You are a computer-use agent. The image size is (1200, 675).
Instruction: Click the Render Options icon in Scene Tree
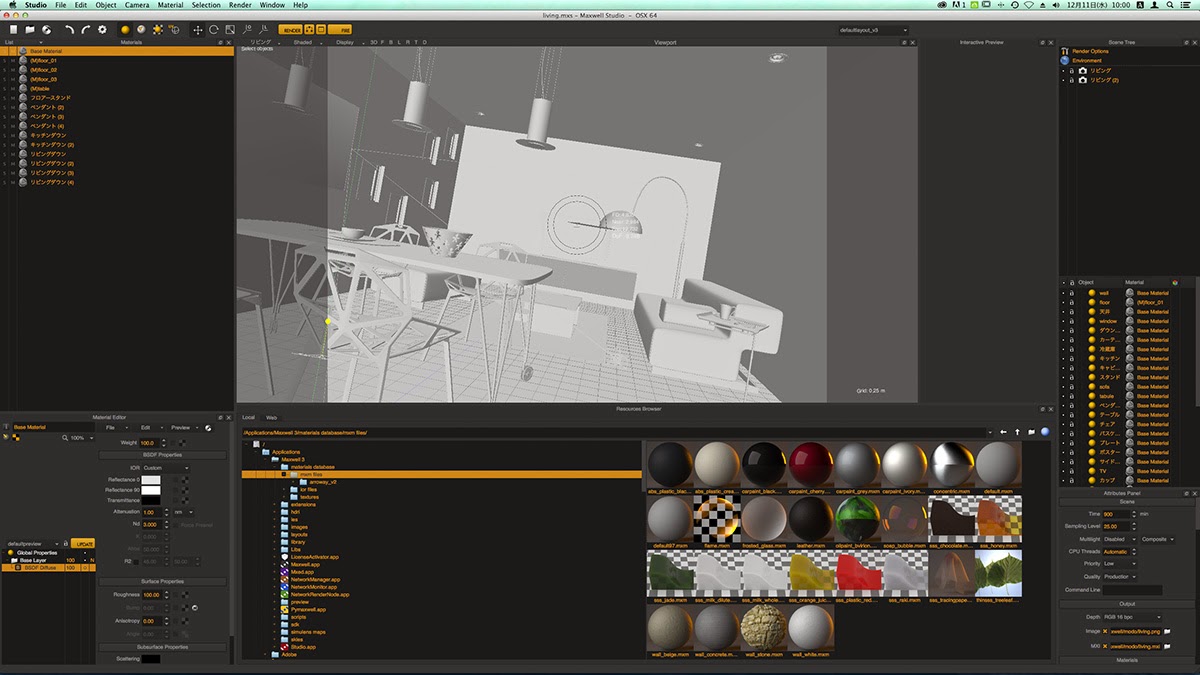[1065, 51]
